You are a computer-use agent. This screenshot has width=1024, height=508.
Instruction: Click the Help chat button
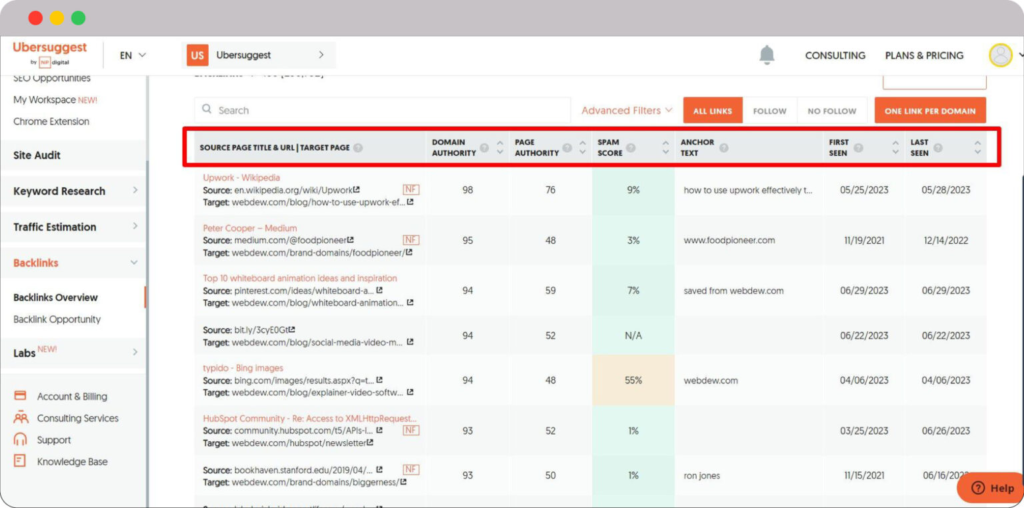click(x=991, y=488)
